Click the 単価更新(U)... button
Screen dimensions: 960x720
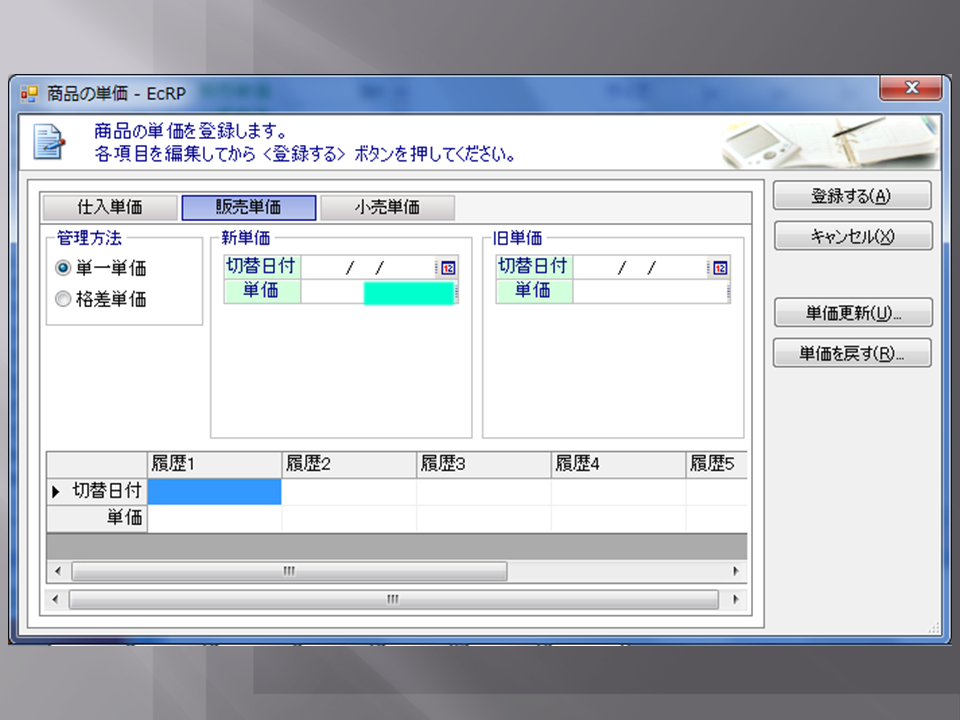[x=852, y=313]
